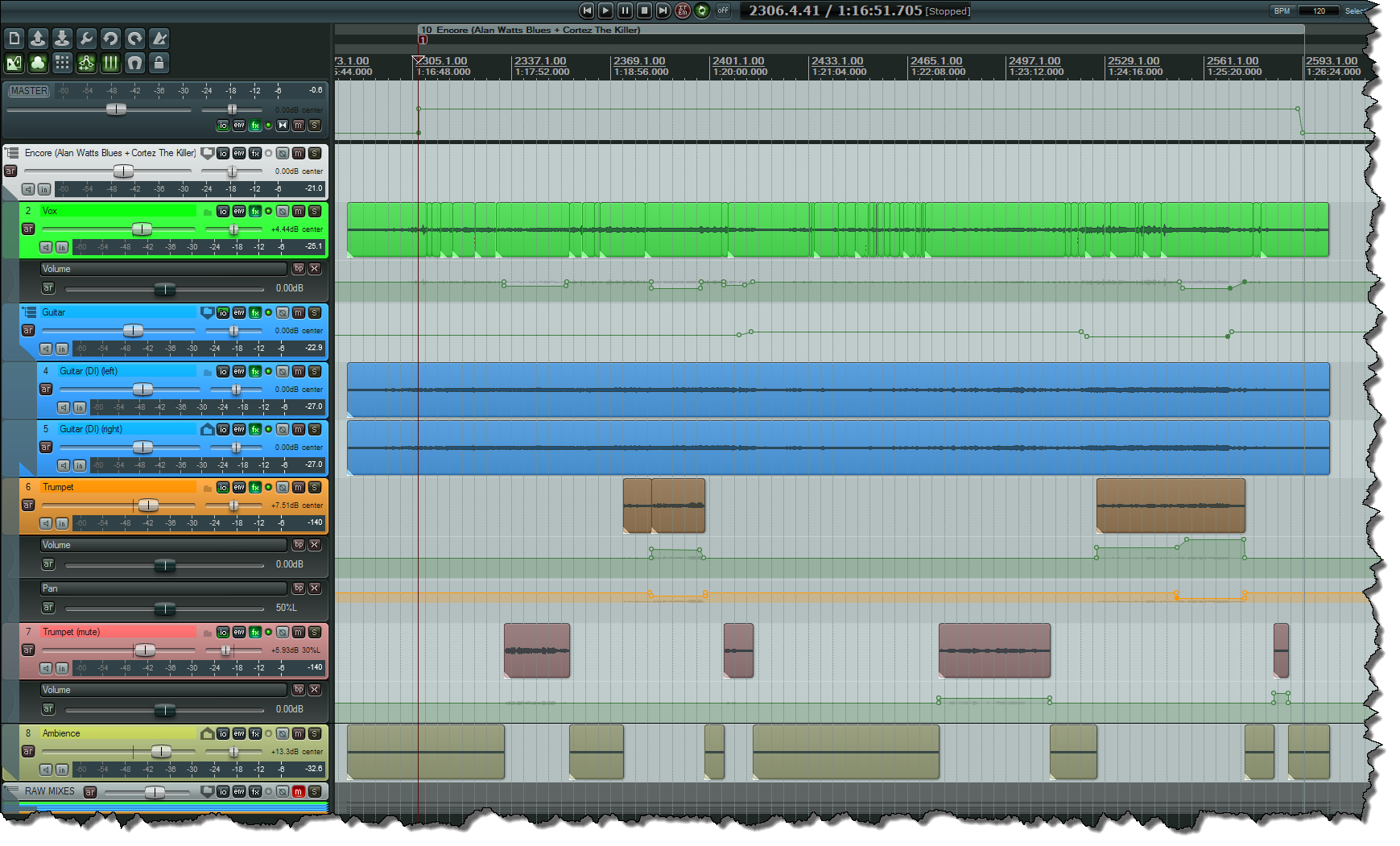
Task: Open the Master track FX chain
Action: pyautogui.click(x=255, y=126)
